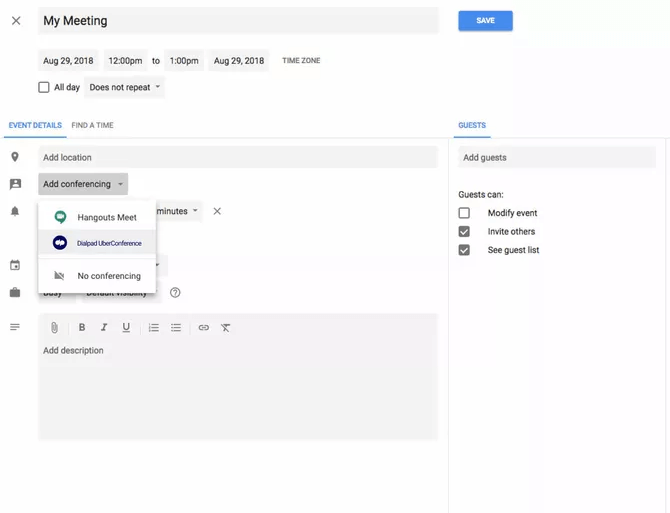Open the Guests tab
The height and width of the screenshot is (513, 670).
pyautogui.click(x=472, y=125)
